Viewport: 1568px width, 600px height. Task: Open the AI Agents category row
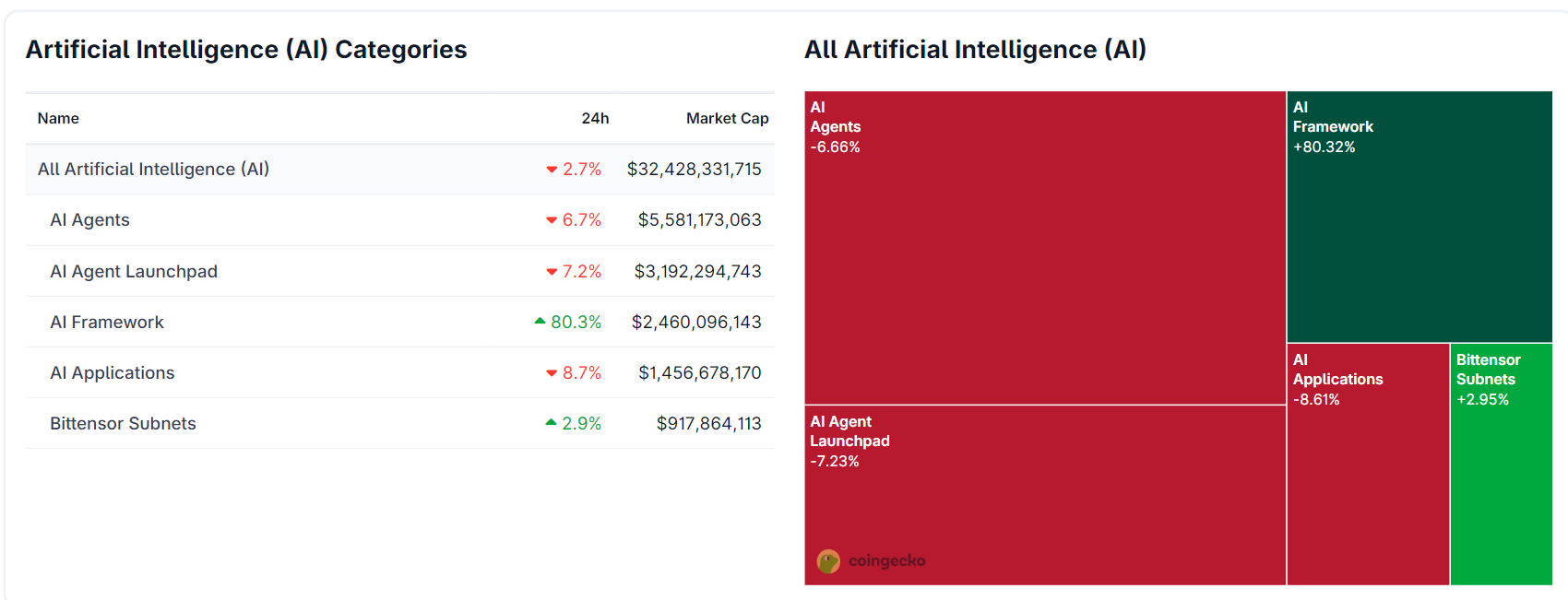[89, 220]
